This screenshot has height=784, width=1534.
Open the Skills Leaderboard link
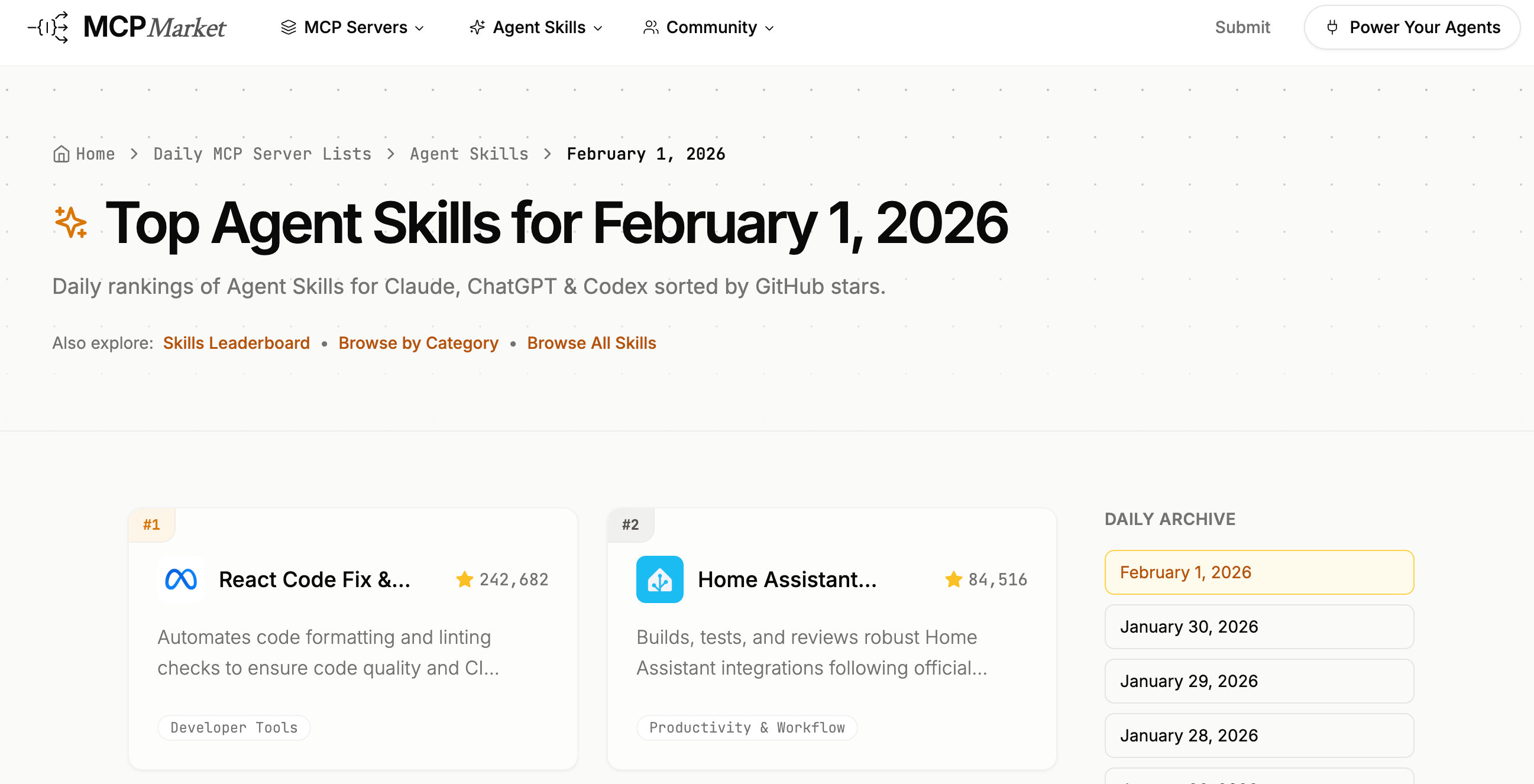point(237,343)
